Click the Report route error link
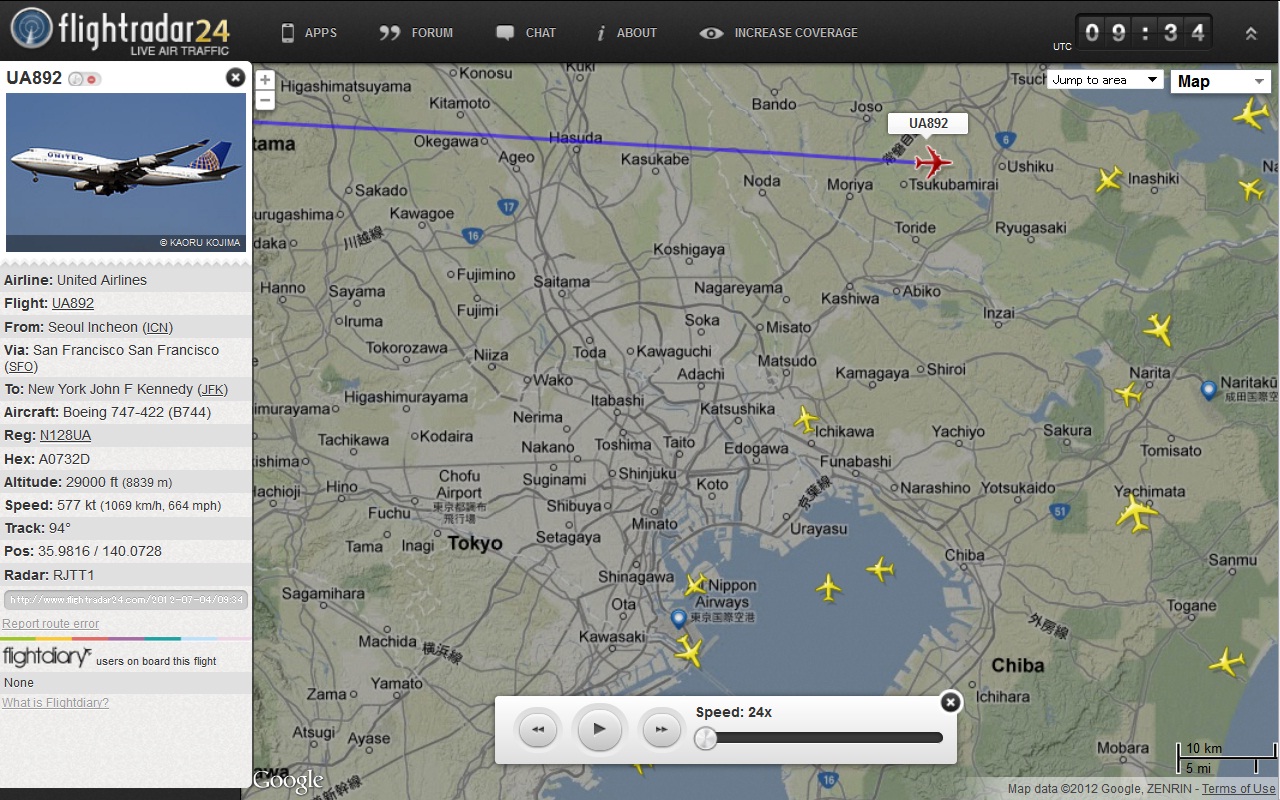Viewport: 1280px width, 800px height. click(50, 624)
